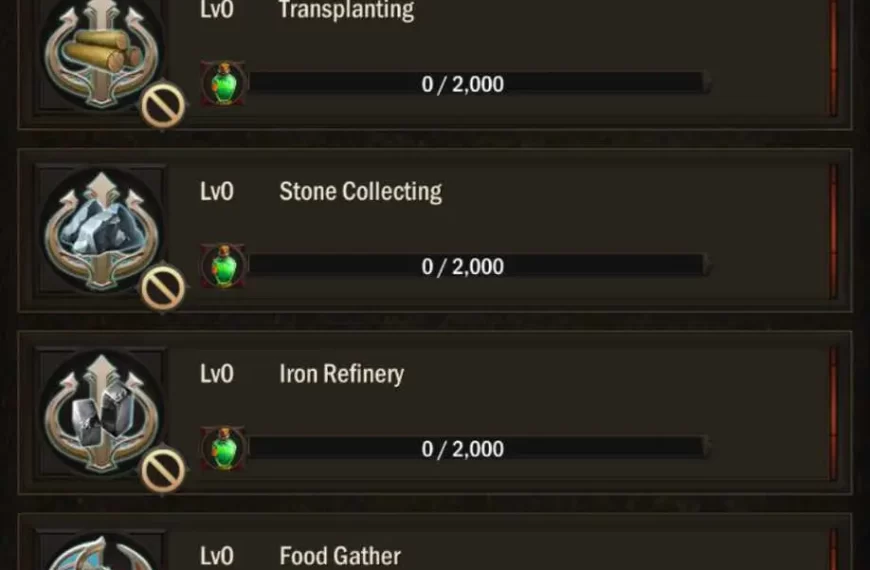Click the locked badge on Transplanting
Screen dimensions: 870x570
point(162,106)
